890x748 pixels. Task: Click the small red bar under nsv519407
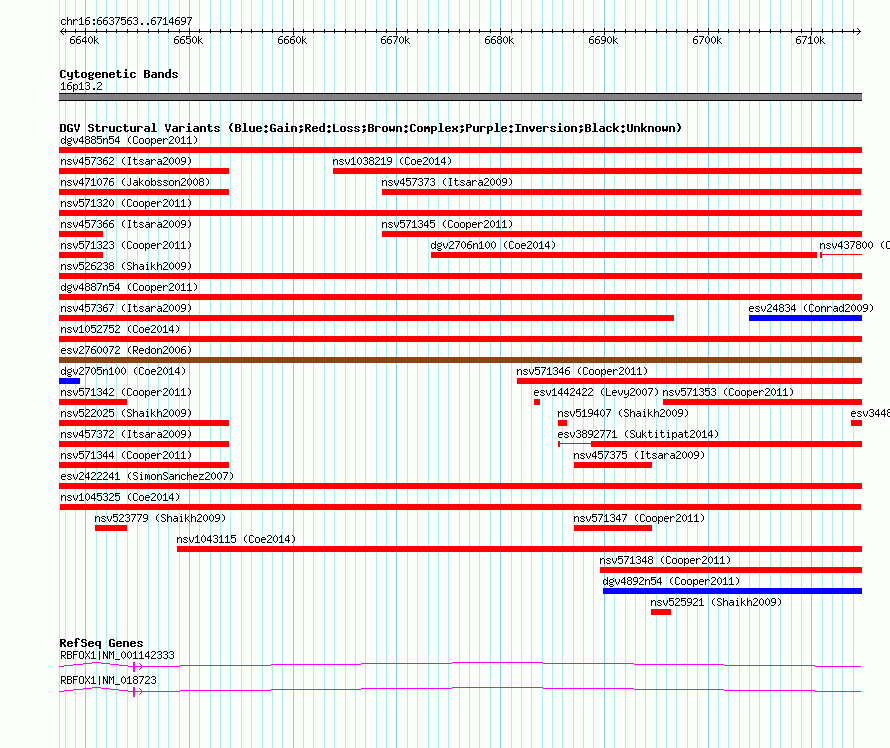tap(562, 423)
